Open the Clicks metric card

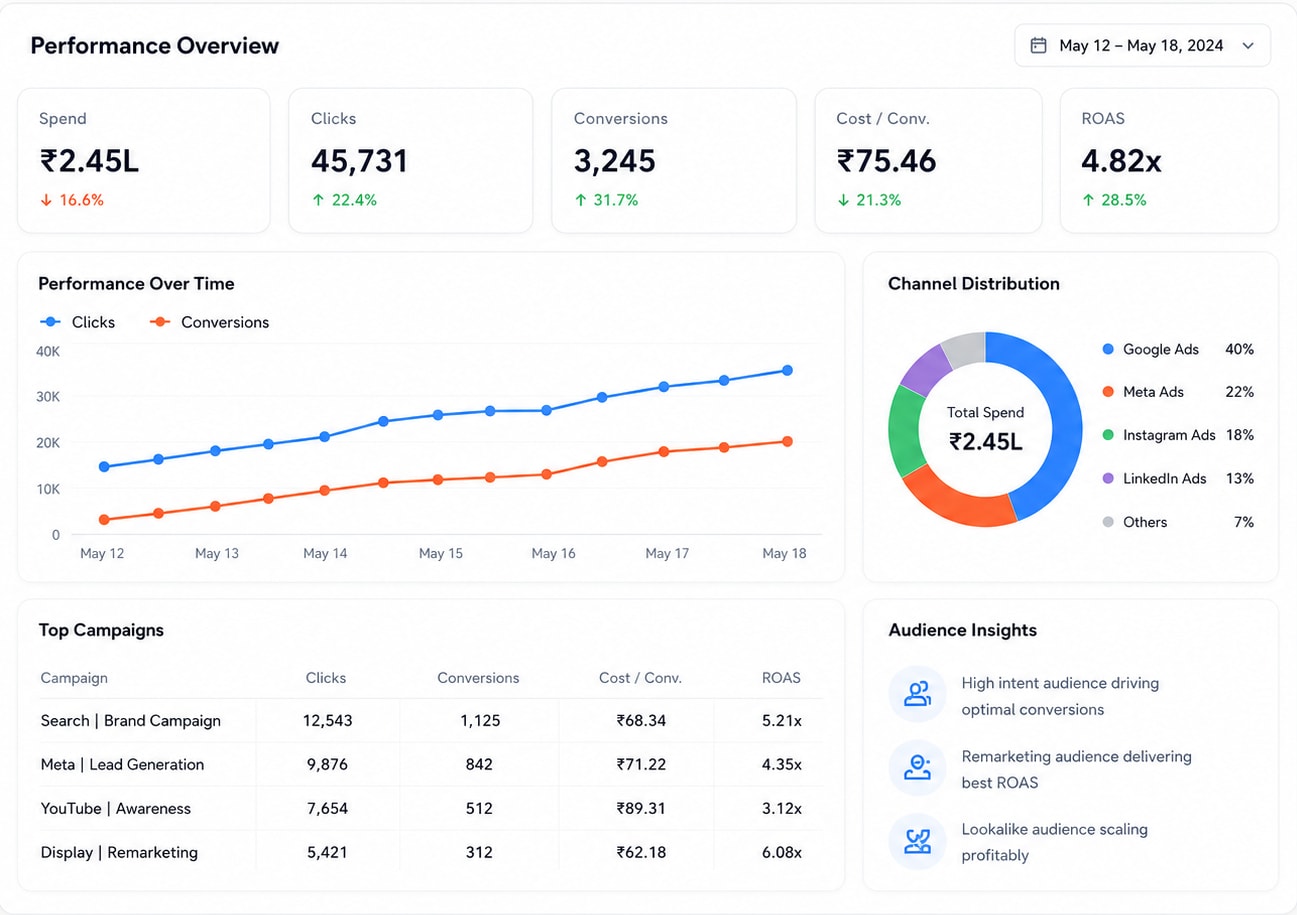411,161
